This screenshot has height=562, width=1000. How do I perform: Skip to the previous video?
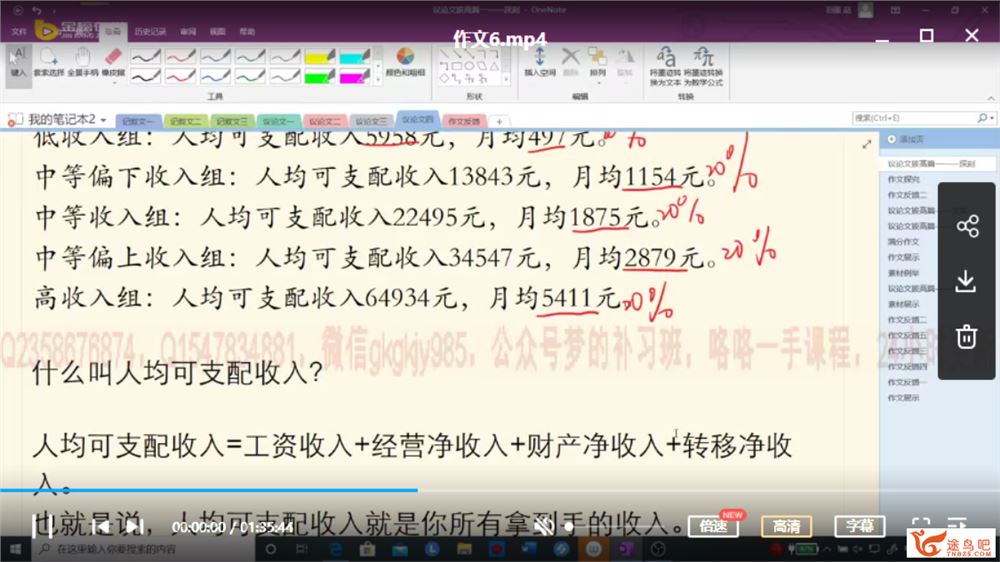[x=101, y=527]
